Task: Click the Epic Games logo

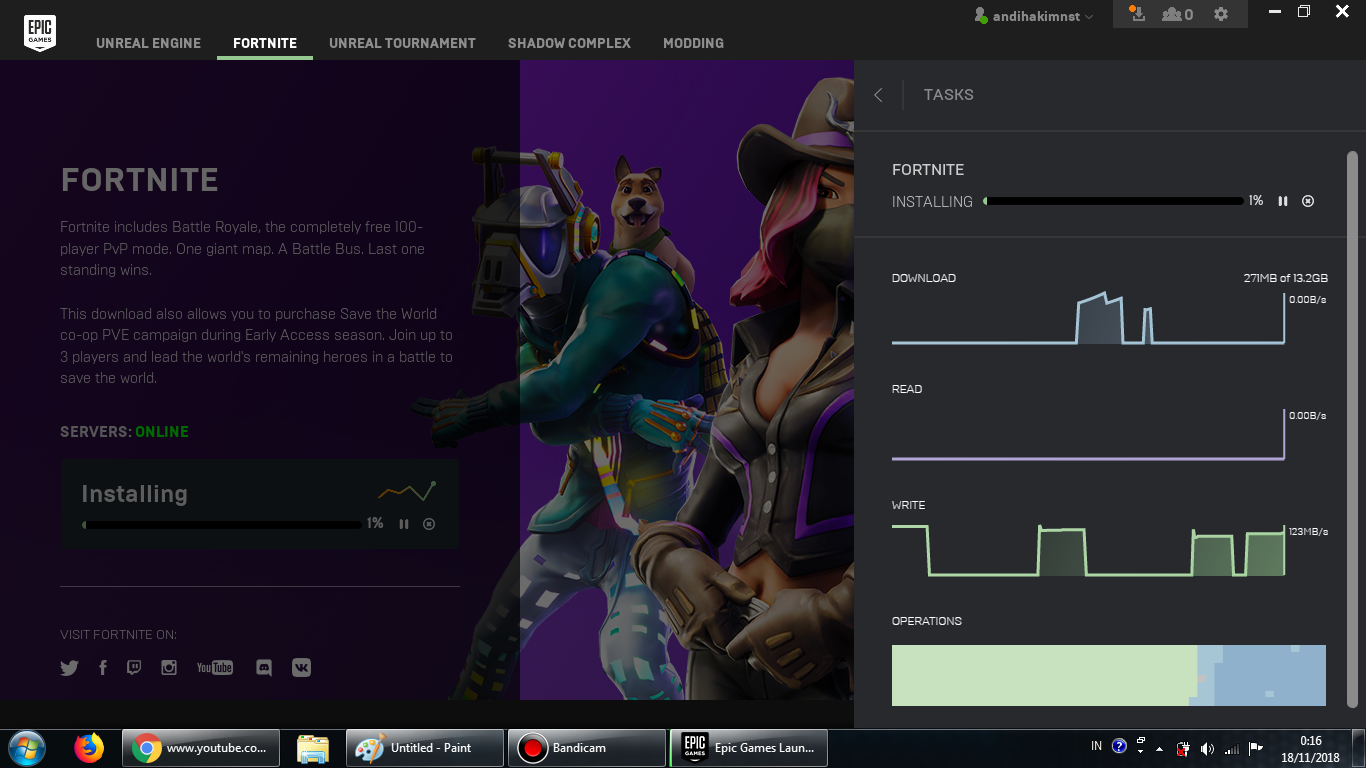Action: click(x=40, y=32)
